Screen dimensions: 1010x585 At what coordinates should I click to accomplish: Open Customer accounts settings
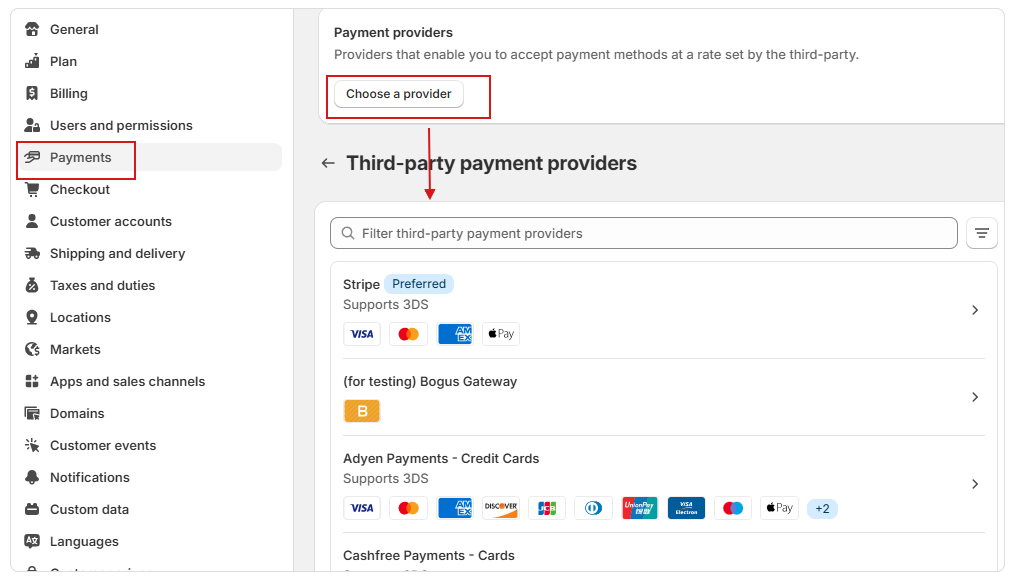[110, 221]
